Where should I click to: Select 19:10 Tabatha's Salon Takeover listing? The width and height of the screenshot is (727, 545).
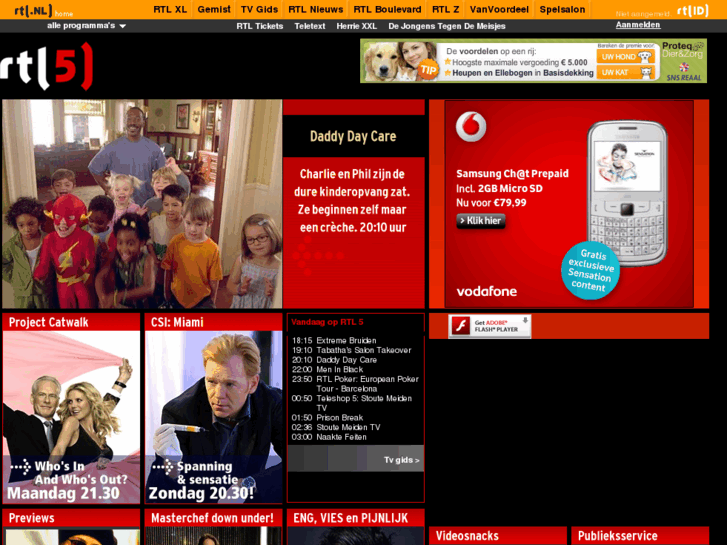tap(351, 350)
